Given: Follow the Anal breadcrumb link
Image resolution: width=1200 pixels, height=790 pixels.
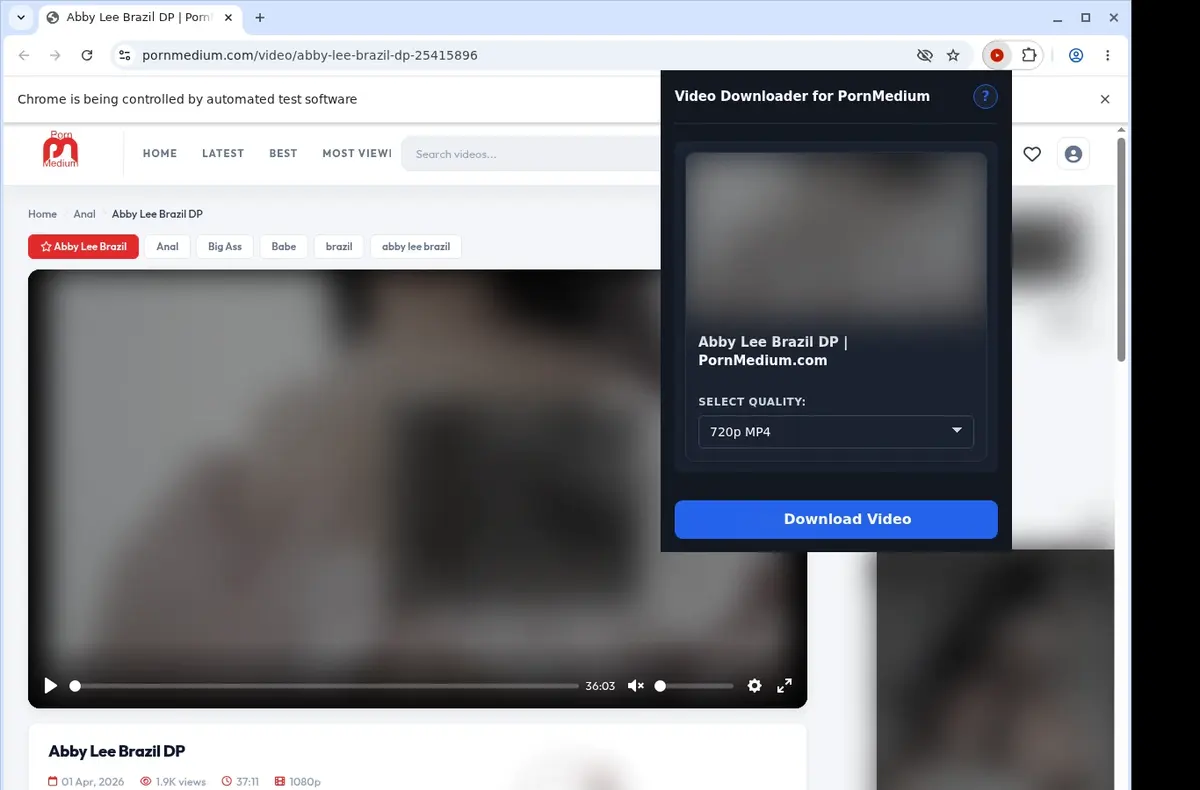Looking at the screenshot, I should pos(85,214).
